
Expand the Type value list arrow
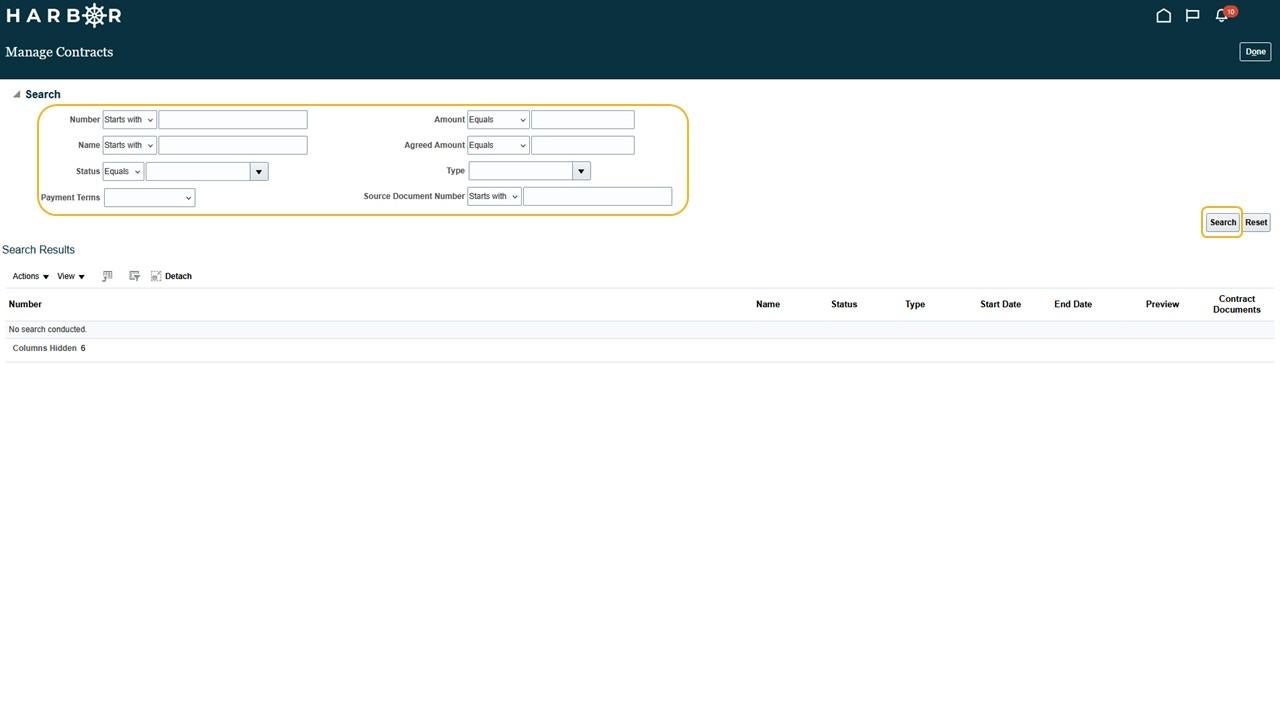click(581, 171)
